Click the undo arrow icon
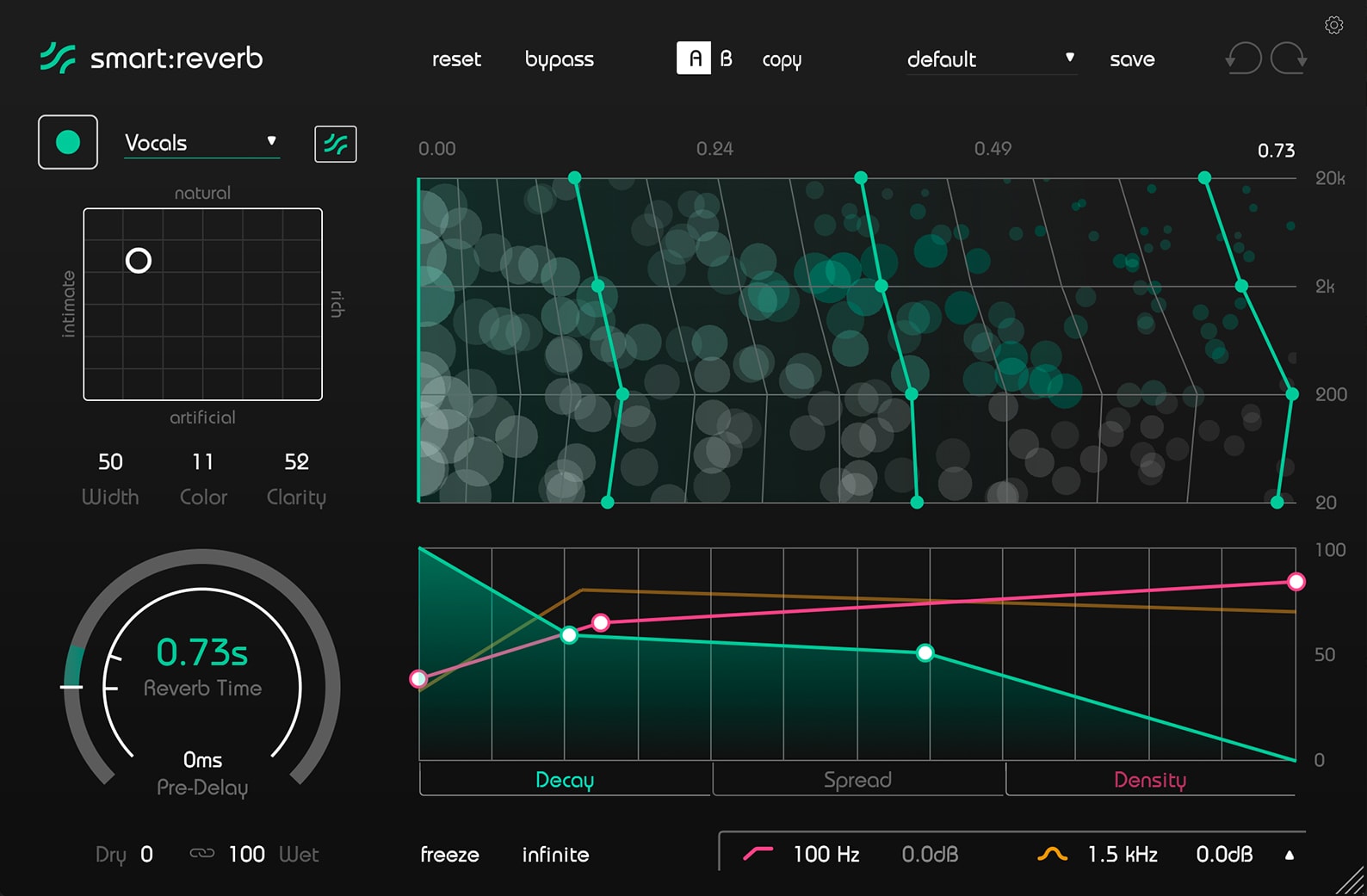1367x896 pixels. point(1243,59)
